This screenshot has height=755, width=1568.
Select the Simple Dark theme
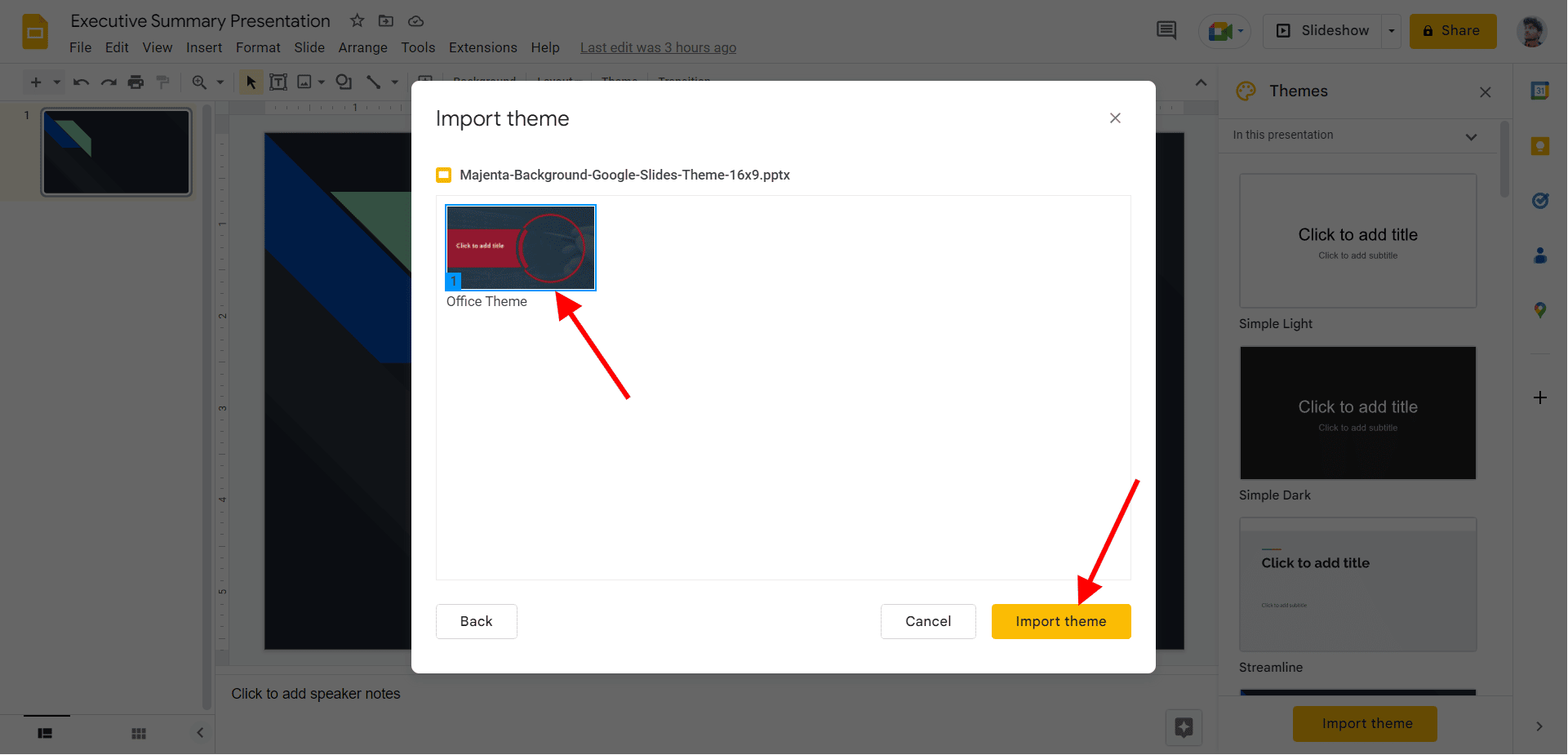(1357, 413)
